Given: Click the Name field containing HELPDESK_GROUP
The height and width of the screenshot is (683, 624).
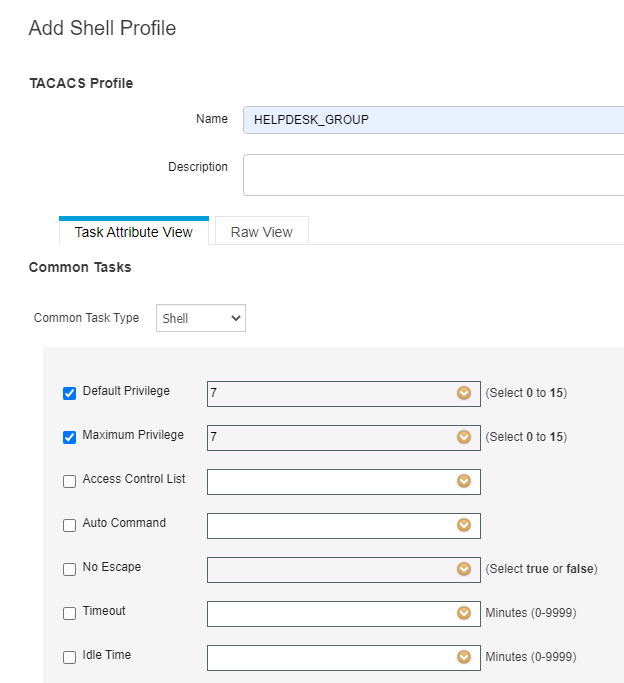Looking at the screenshot, I should [433, 120].
